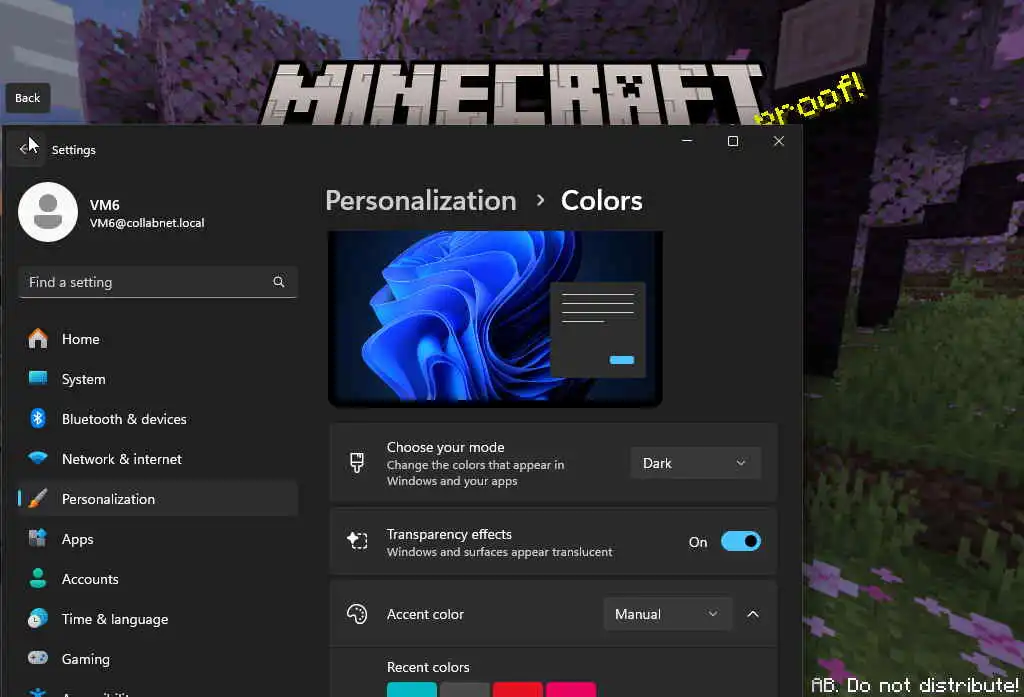Pick the pink recent color swatch

(x=571, y=689)
